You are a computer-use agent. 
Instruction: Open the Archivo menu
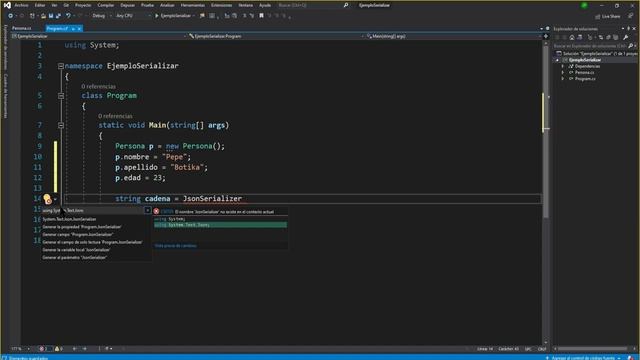(x=21, y=5)
